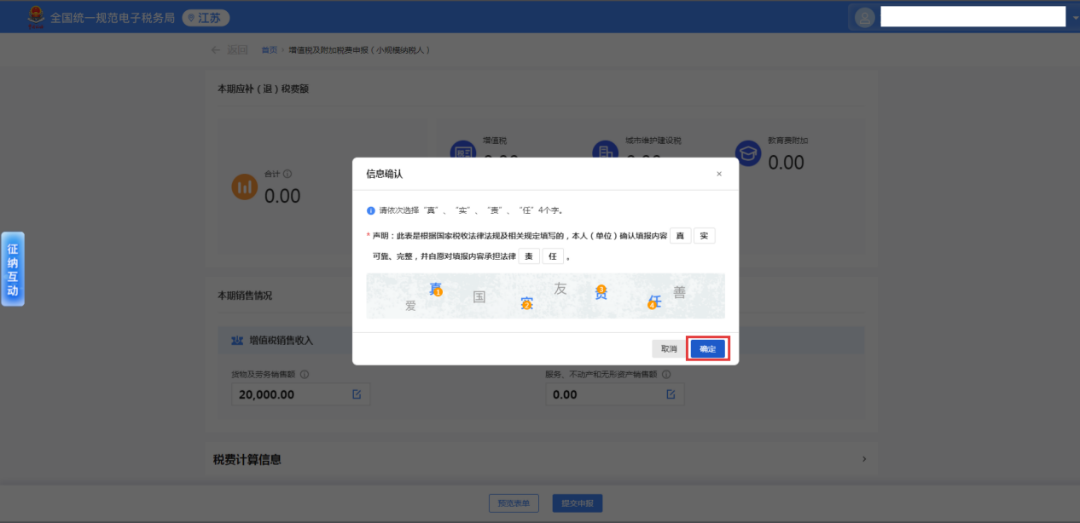Viewport: 1080px width, 523px height.
Task: Open the 江苏 region selector
Action: [206, 17]
